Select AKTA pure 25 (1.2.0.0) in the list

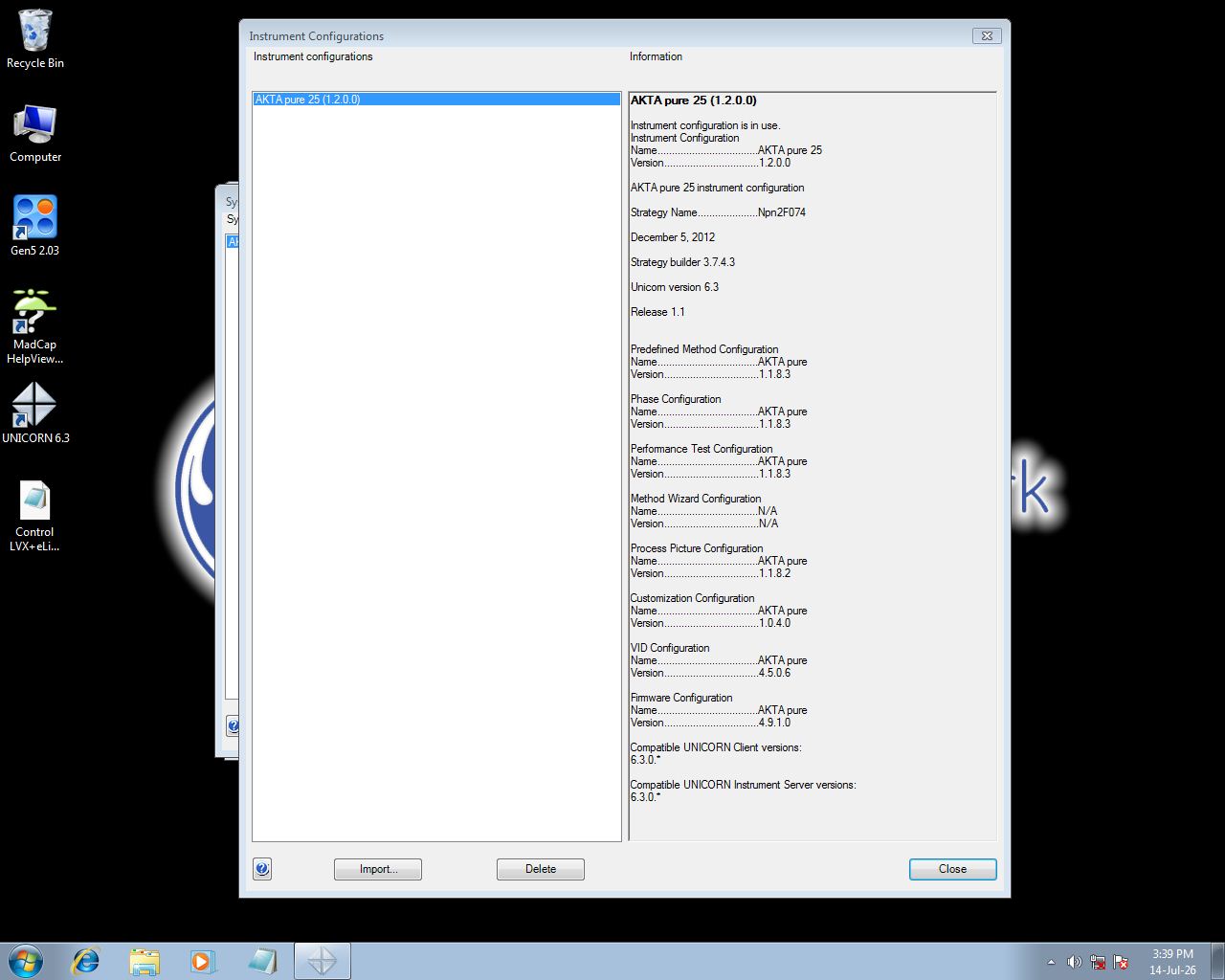click(436, 100)
